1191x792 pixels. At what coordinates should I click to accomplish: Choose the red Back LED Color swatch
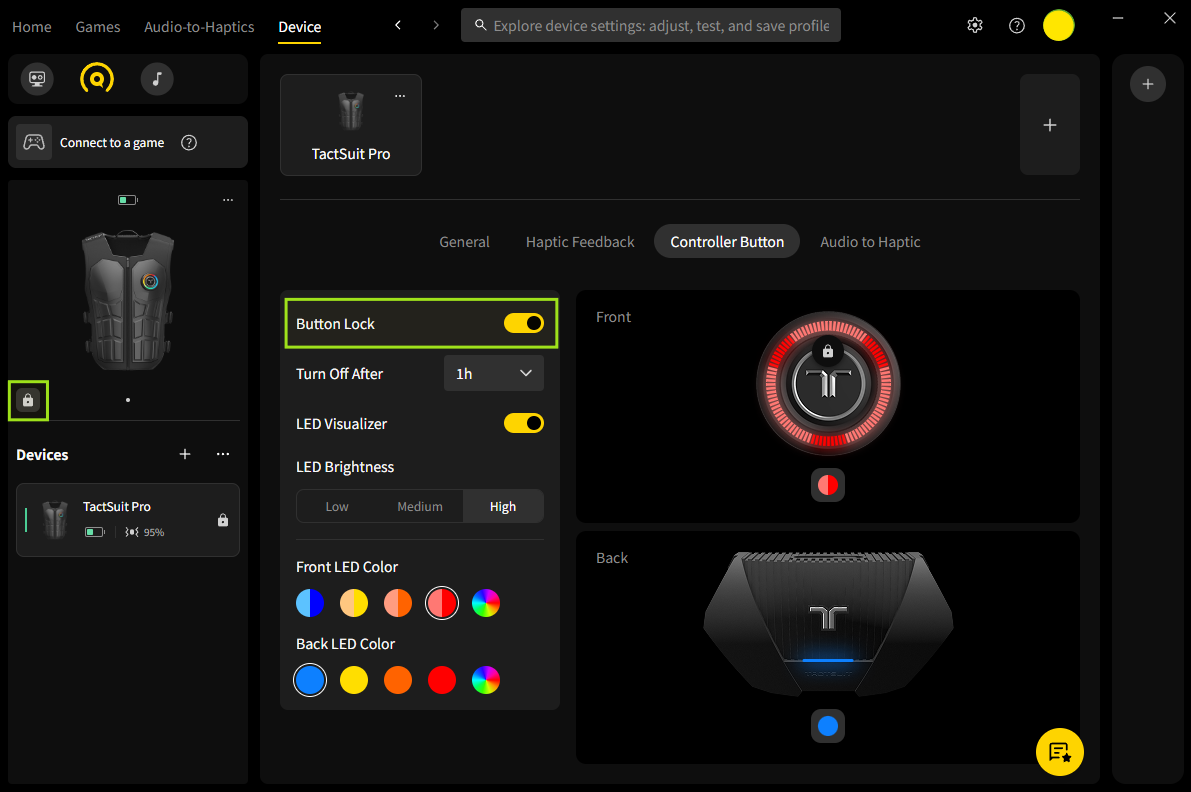point(442,680)
